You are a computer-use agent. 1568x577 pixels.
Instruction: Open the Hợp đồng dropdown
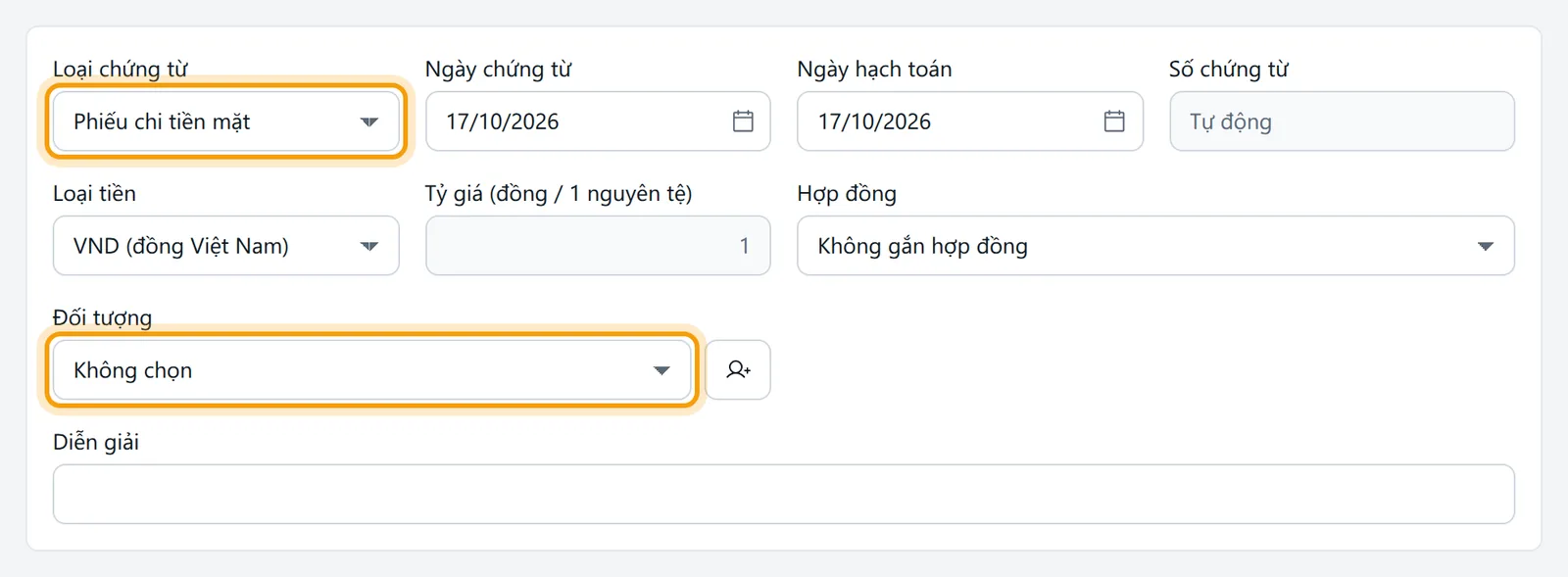(x=1155, y=246)
